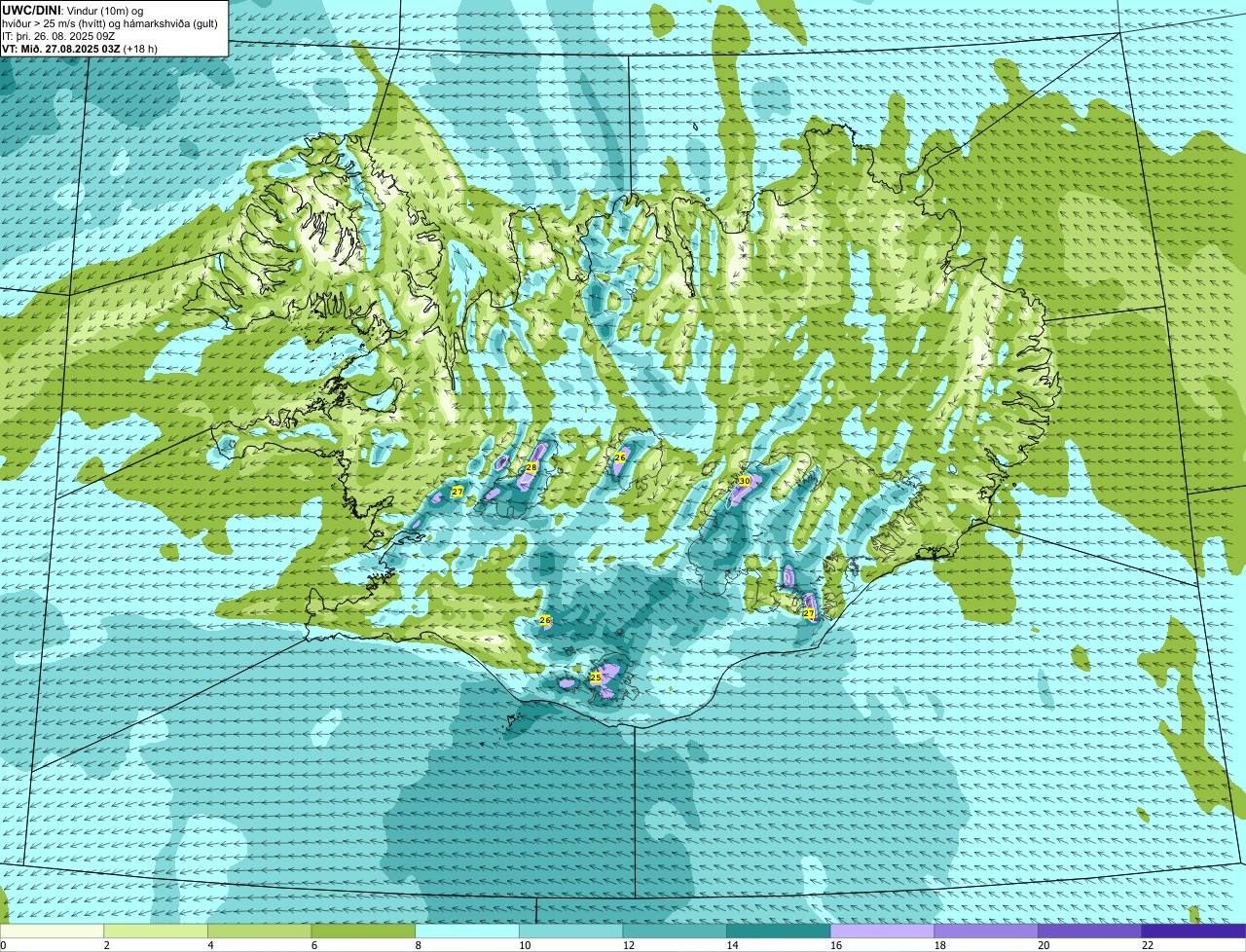Click the legend tick number "4"
The width and height of the screenshot is (1246, 952).
210,945
